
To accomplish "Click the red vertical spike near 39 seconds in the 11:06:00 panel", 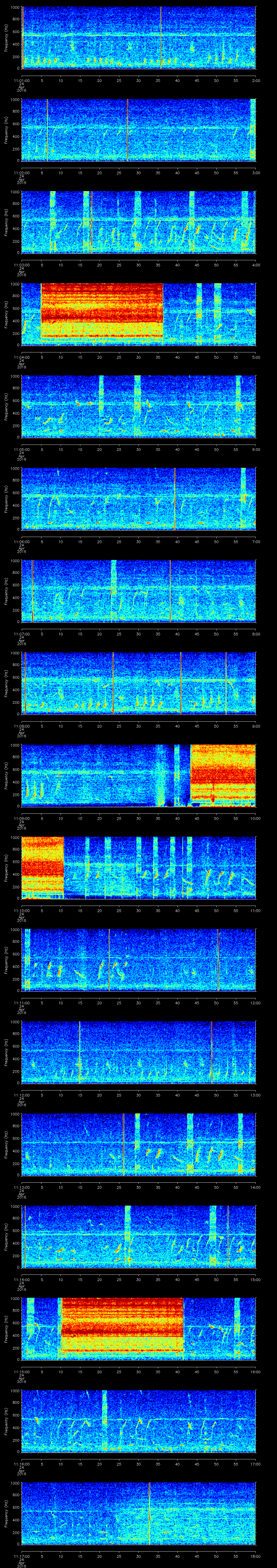I will 174,499.
